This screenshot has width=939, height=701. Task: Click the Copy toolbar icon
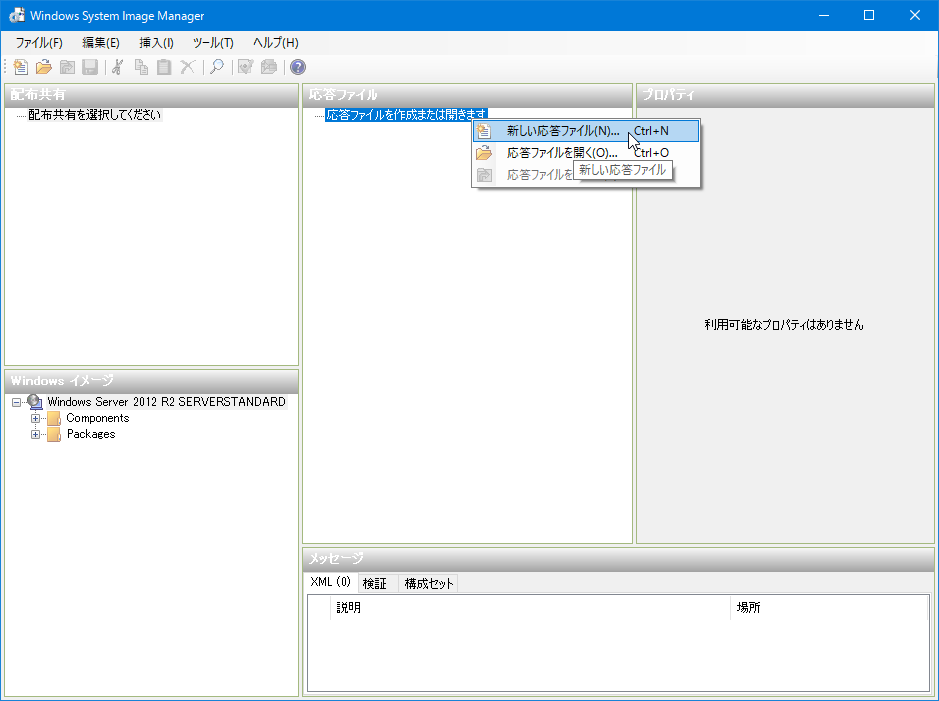point(141,67)
